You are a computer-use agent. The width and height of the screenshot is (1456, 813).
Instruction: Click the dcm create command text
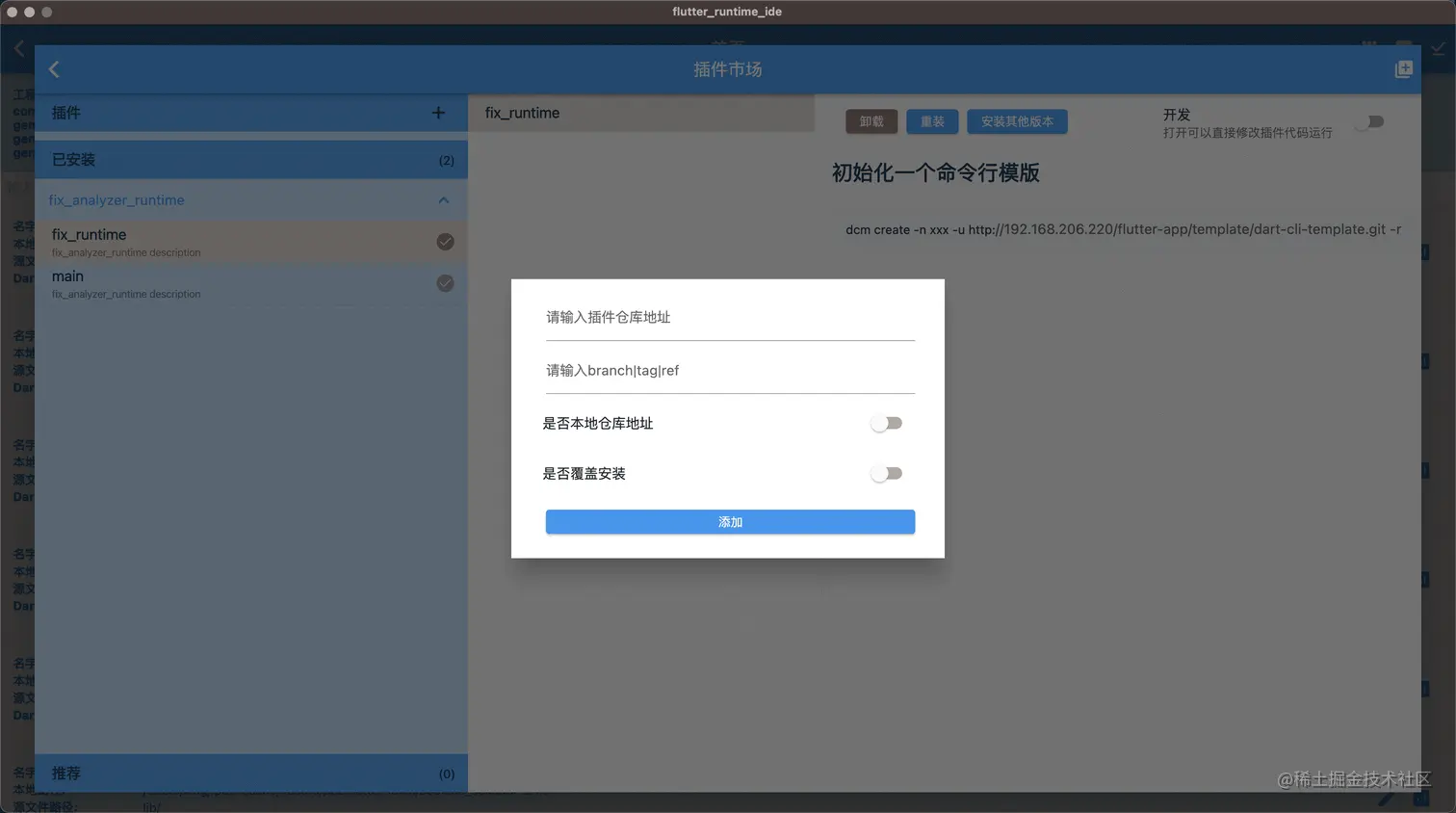tap(1123, 229)
